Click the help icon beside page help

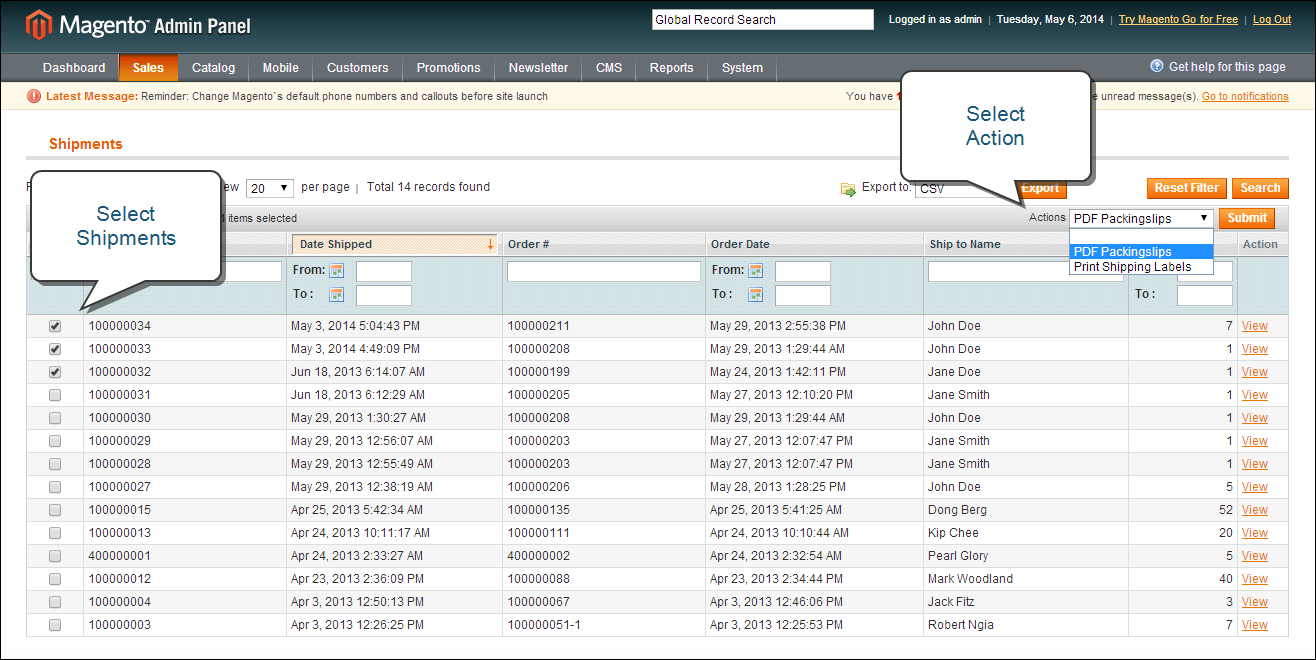(1157, 66)
